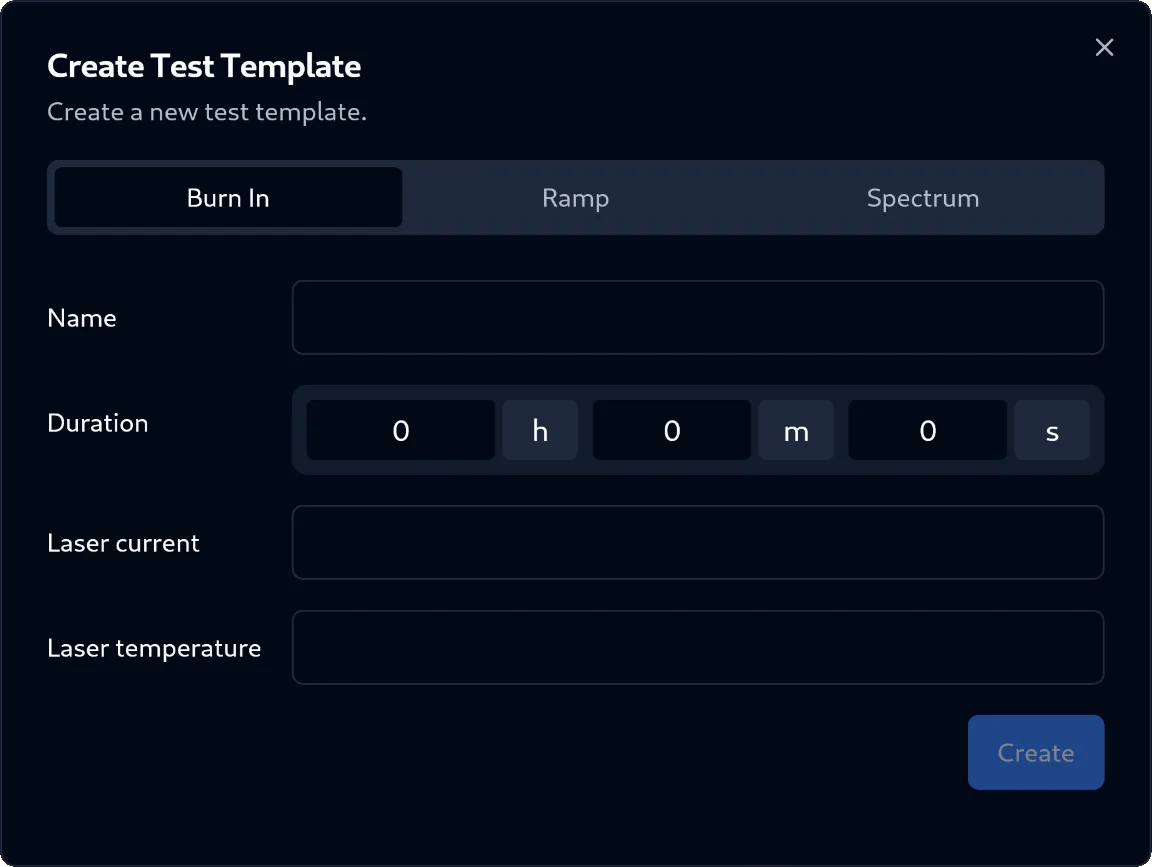Image resolution: width=1152 pixels, height=867 pixels.
Task: Click inside the Name input field
Action: tap(697, 317)
